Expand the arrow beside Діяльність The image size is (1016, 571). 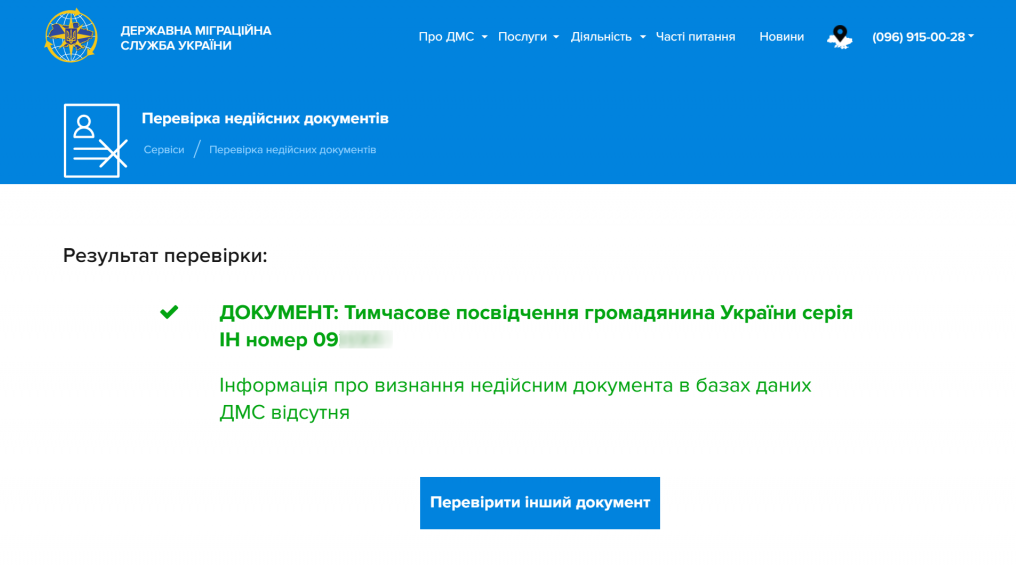643,37
